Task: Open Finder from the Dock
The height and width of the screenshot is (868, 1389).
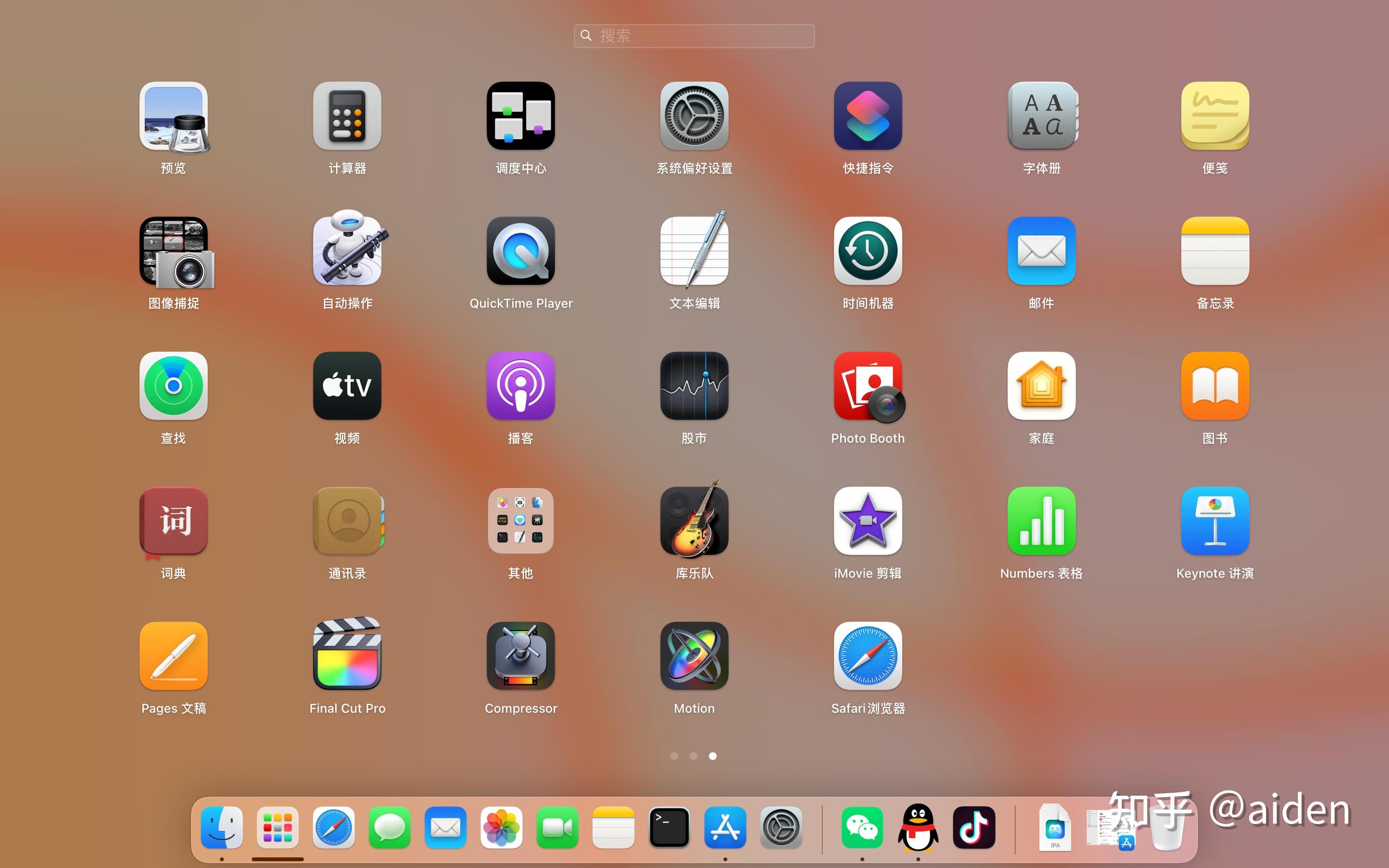Action: click(x=221, y=827)
